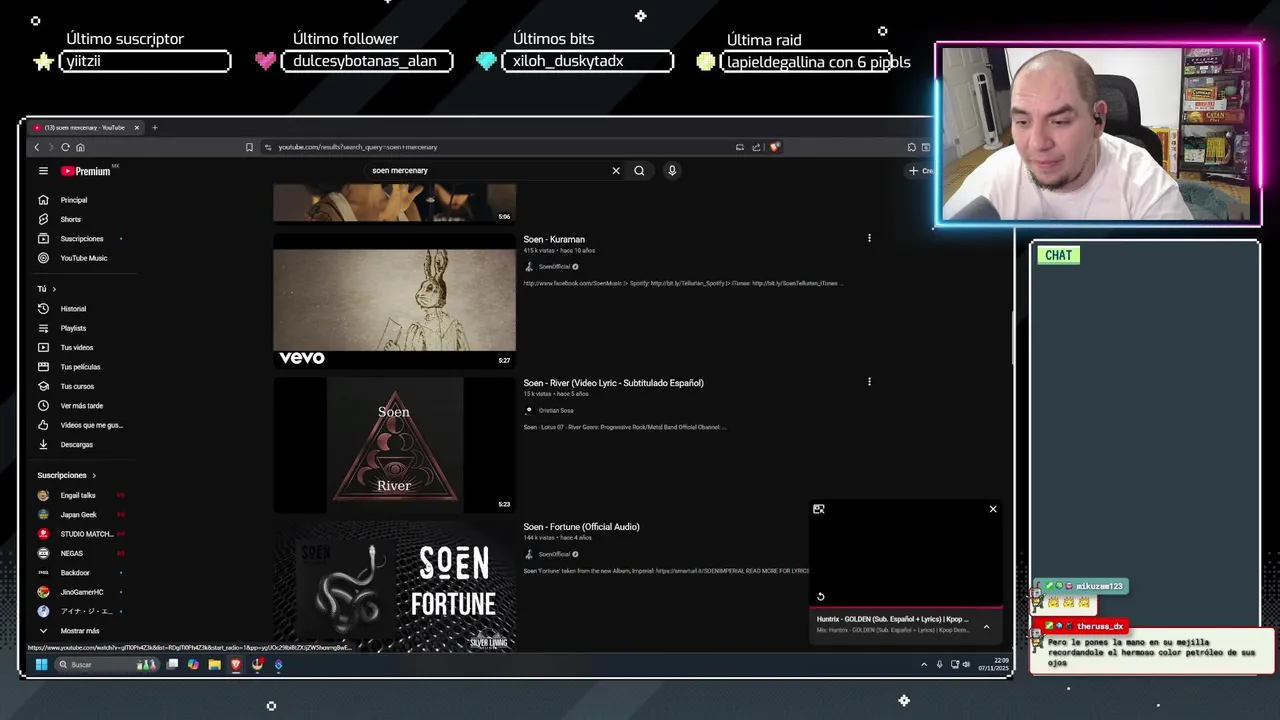Open the Cristian Sosa channel link
1280x720 pixels.
click(x=556, y=410)
